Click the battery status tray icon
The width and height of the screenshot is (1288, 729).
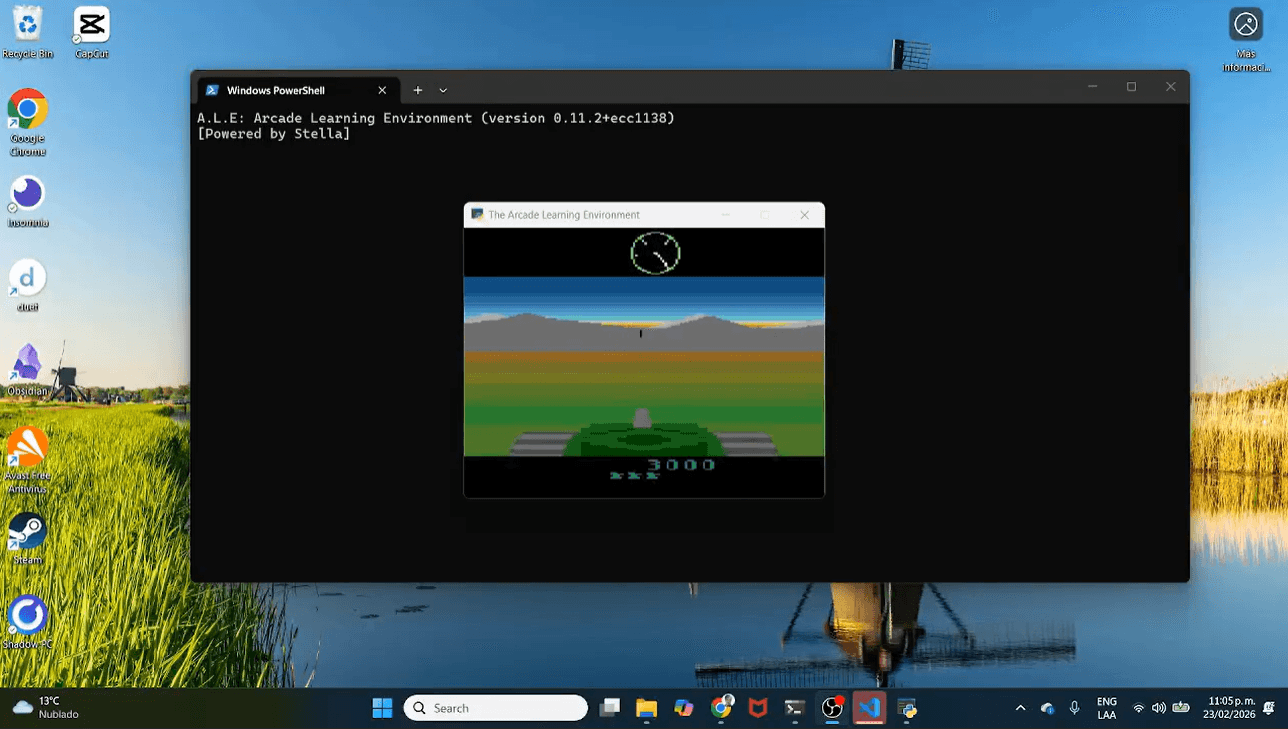(1181, 708)
